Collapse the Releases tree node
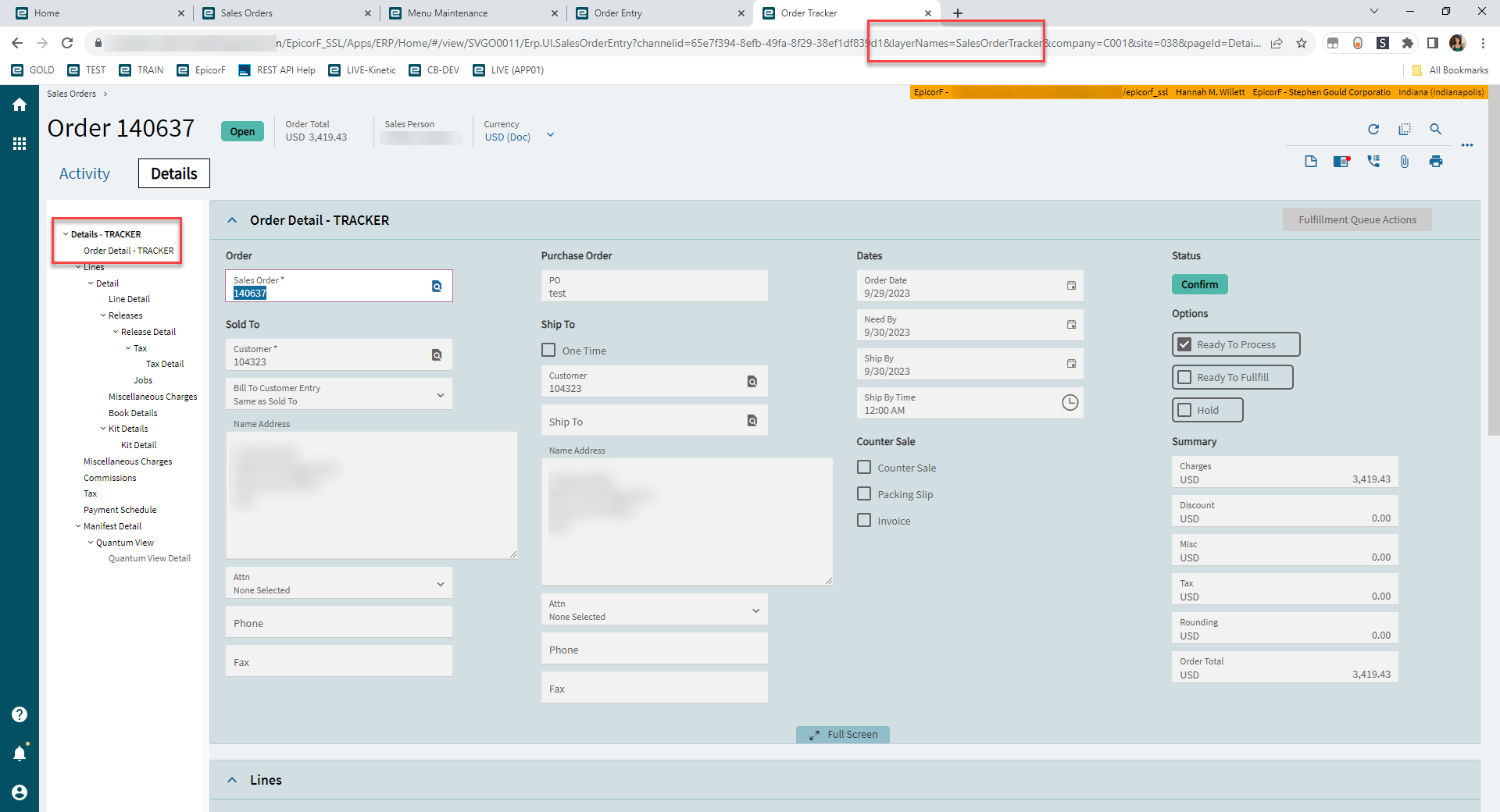Image resolution: width=1500 pixels, height=812 pixels. point(102,315)
